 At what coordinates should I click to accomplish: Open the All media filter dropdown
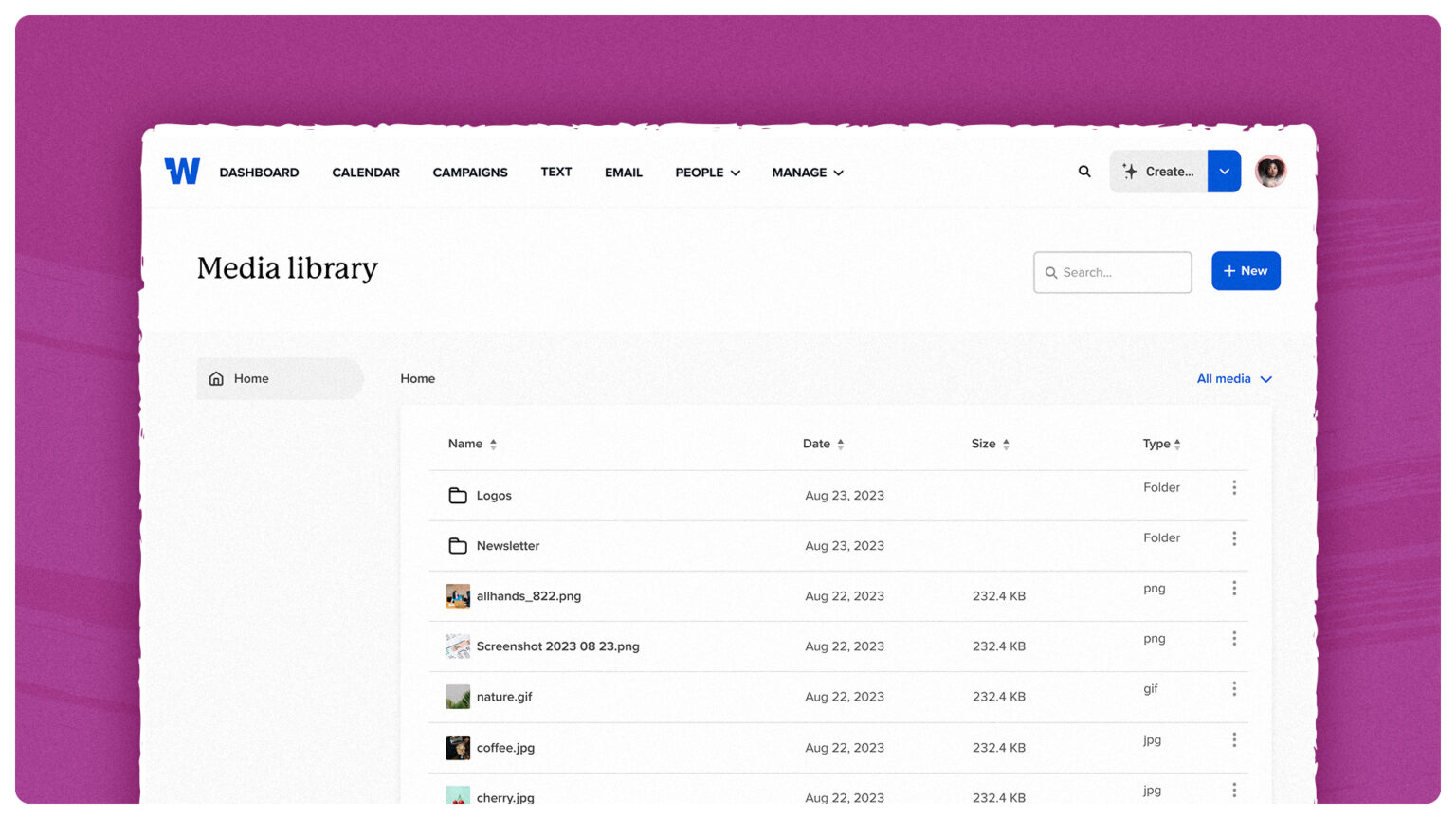pos(1234,378)
